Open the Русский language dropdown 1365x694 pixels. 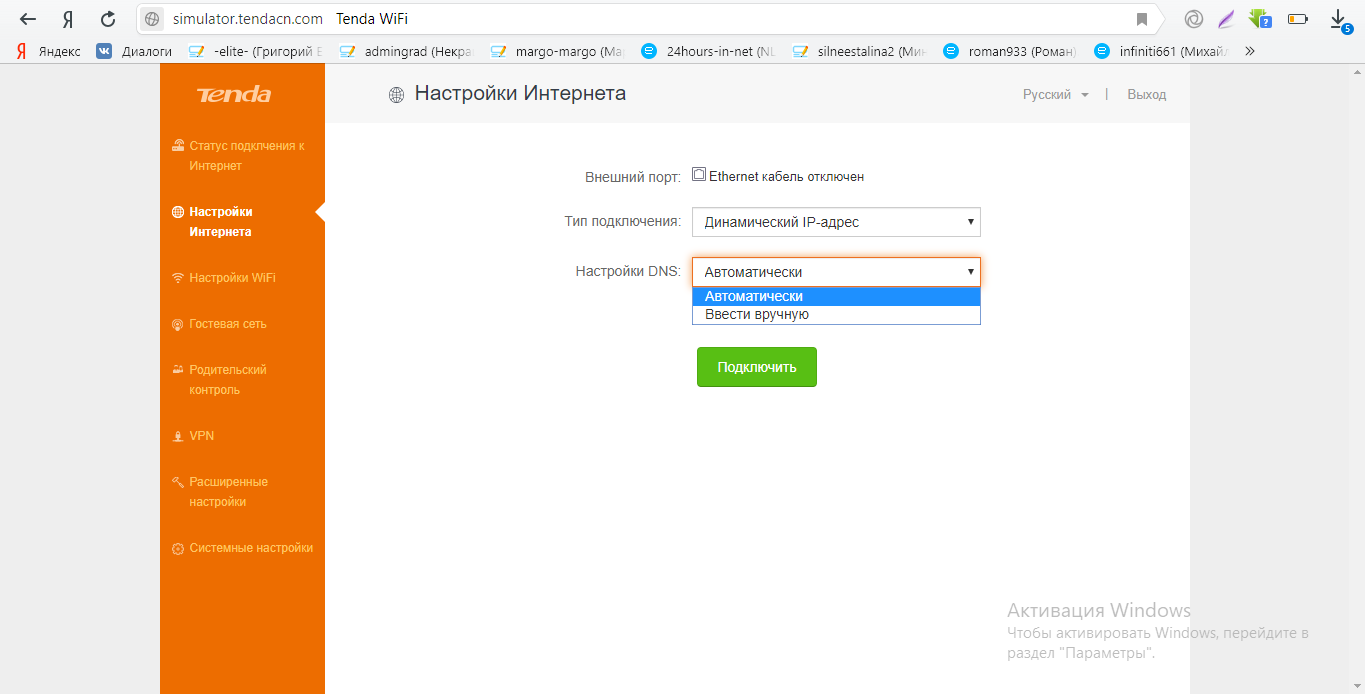pyautogui.click(x=1055, y=95)
